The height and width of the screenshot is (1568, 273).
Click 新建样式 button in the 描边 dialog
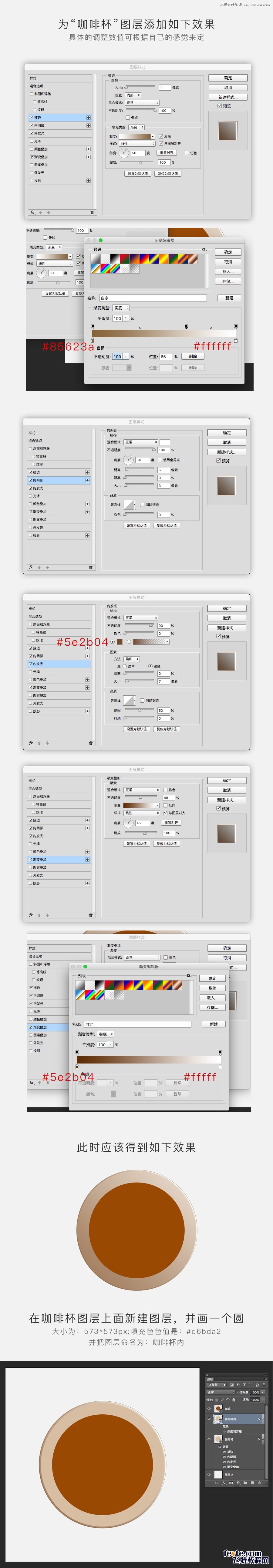click(x=228, y=98)
